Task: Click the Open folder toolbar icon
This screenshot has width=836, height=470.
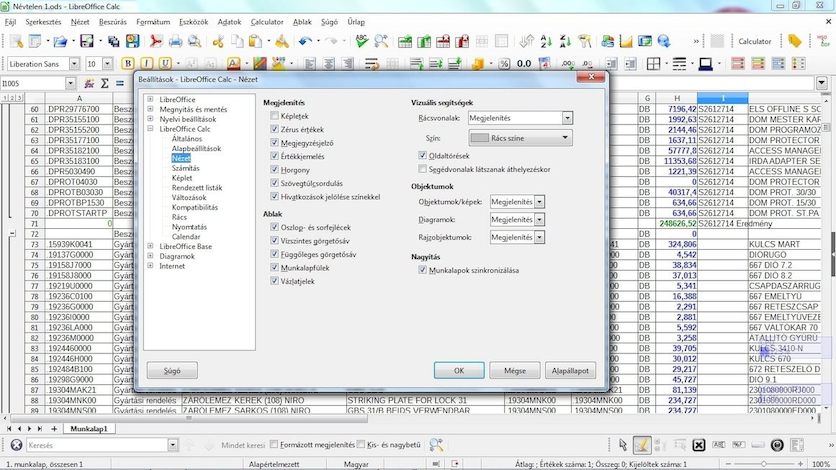Action: point(62,42)
